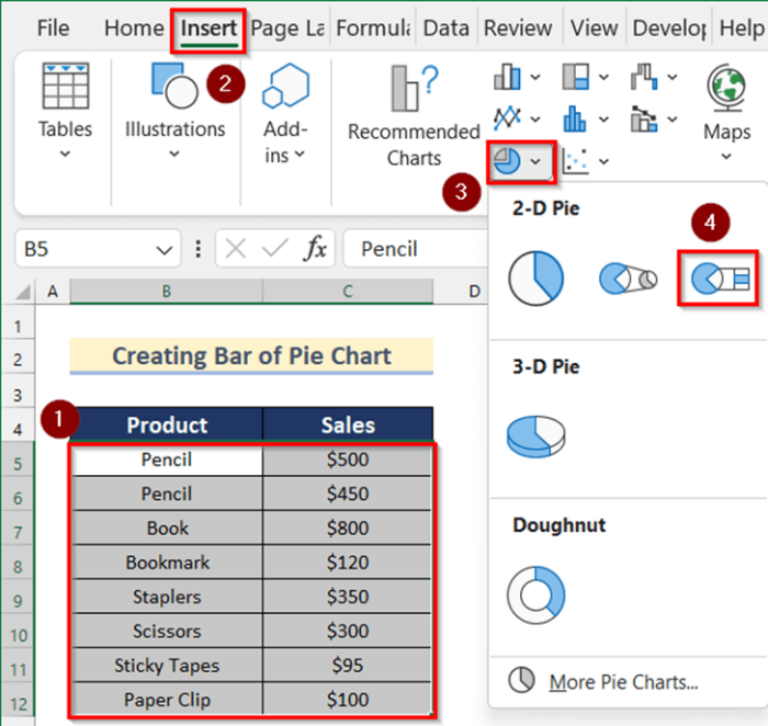Open the Tables group icon
The width and height of the screenshot is (768, 726).
66,86
